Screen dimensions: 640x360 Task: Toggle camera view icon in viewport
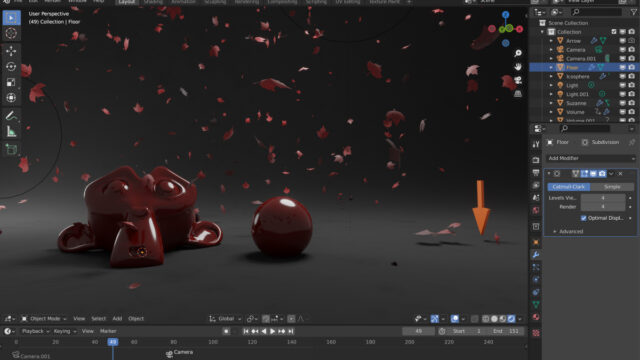[518, 80]
